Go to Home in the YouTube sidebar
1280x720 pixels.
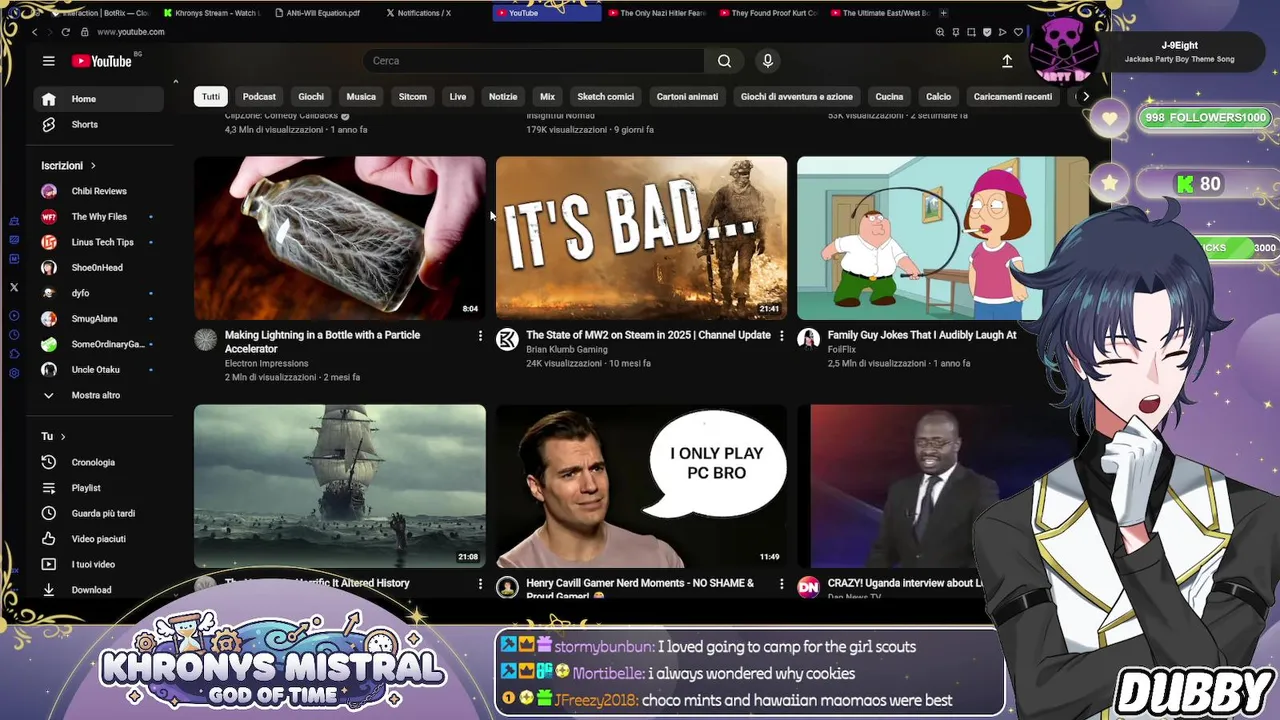coord(98,99)
